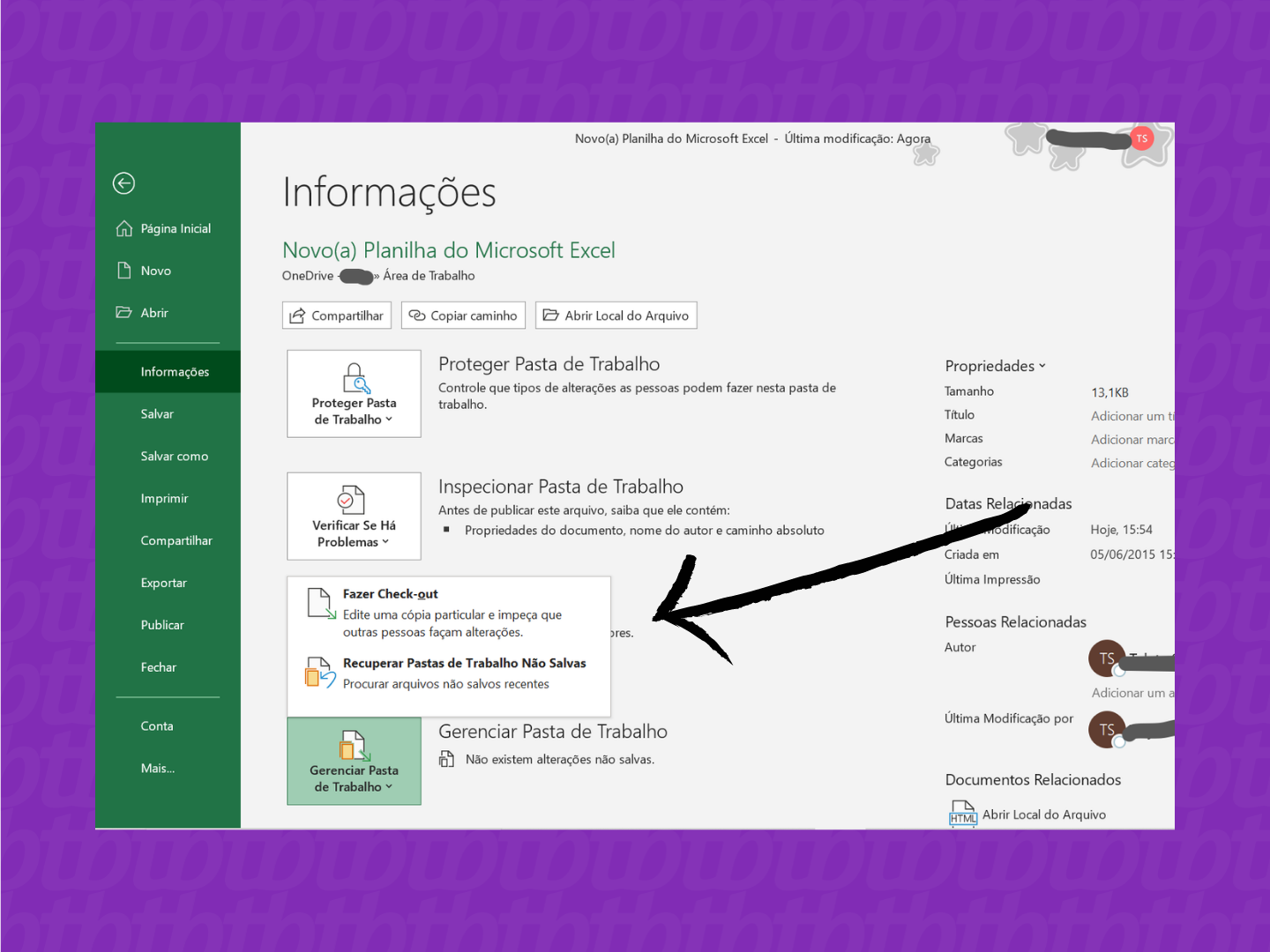
Task: Click the padlock icon of Proteger Pasta de Trabalho
Action: coord(355,378)
